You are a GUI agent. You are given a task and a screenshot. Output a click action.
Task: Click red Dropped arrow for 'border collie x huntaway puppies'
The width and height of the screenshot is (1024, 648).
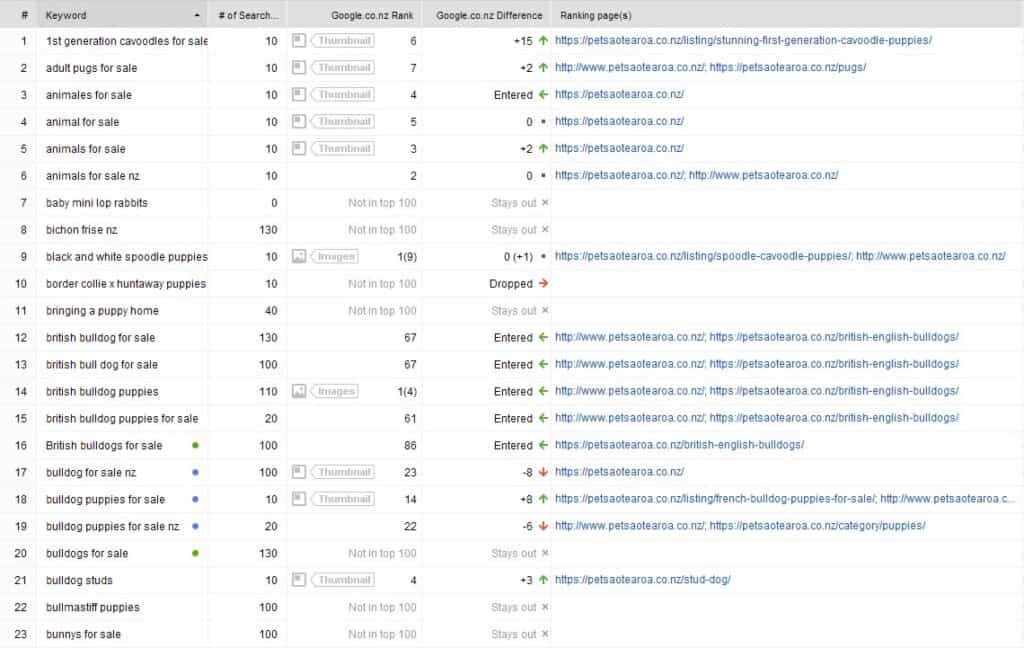(543, 284)
